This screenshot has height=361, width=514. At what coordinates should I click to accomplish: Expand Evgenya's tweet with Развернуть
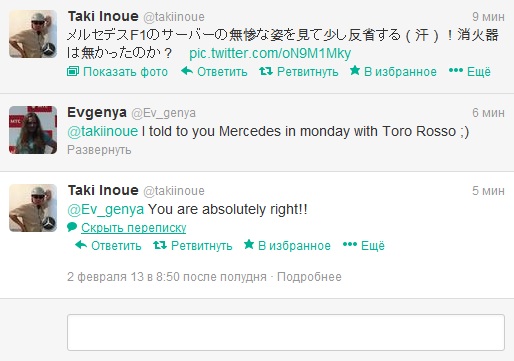click(99, 150)
